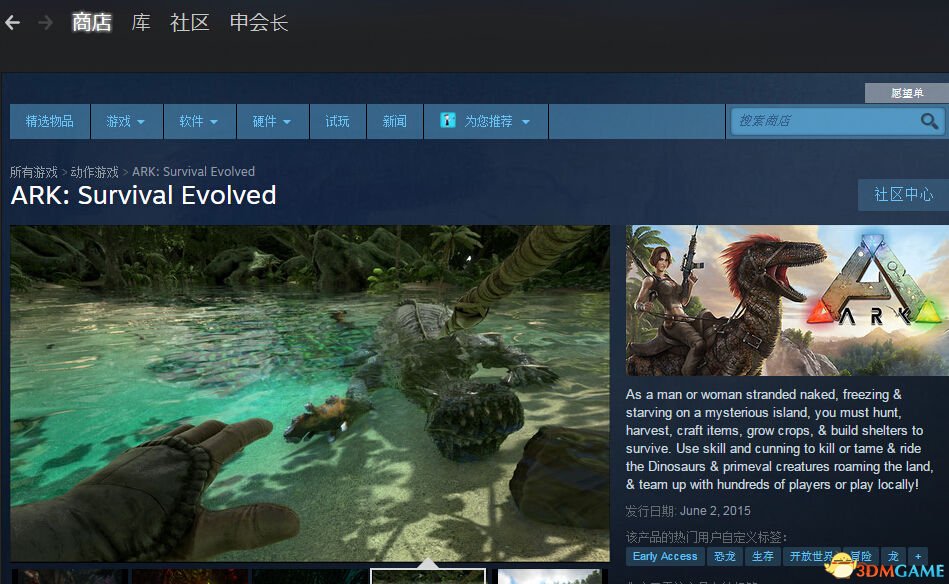Click the ARK header capsule image

787,300
